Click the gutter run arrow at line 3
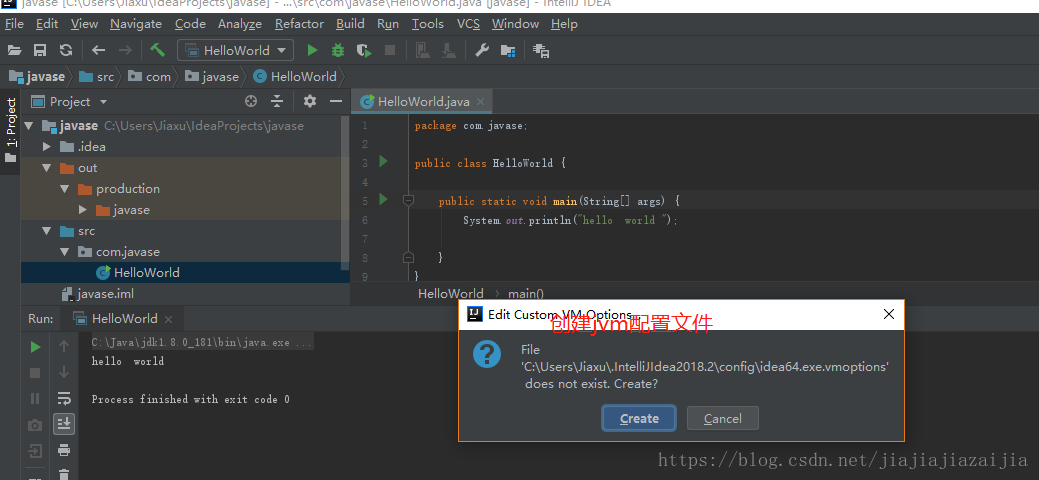The image size is (1039, 480). coord(382,161)
